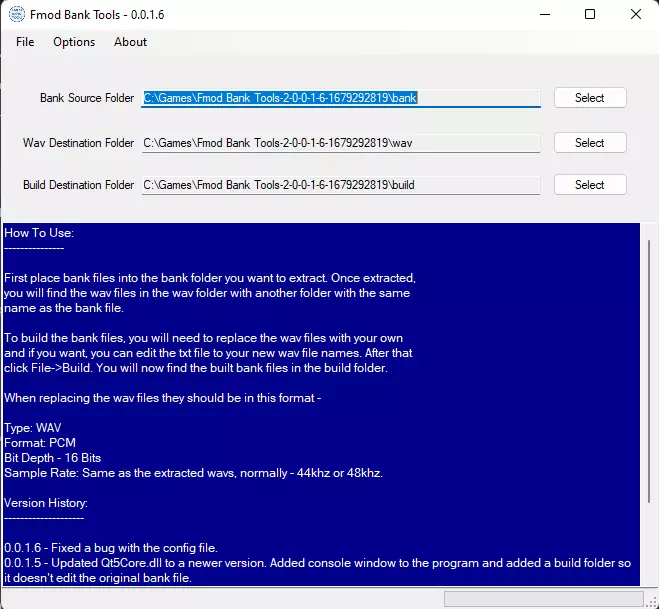Open the About menu
This screenshot has height=609, width=659.
(x=130, y=42)
